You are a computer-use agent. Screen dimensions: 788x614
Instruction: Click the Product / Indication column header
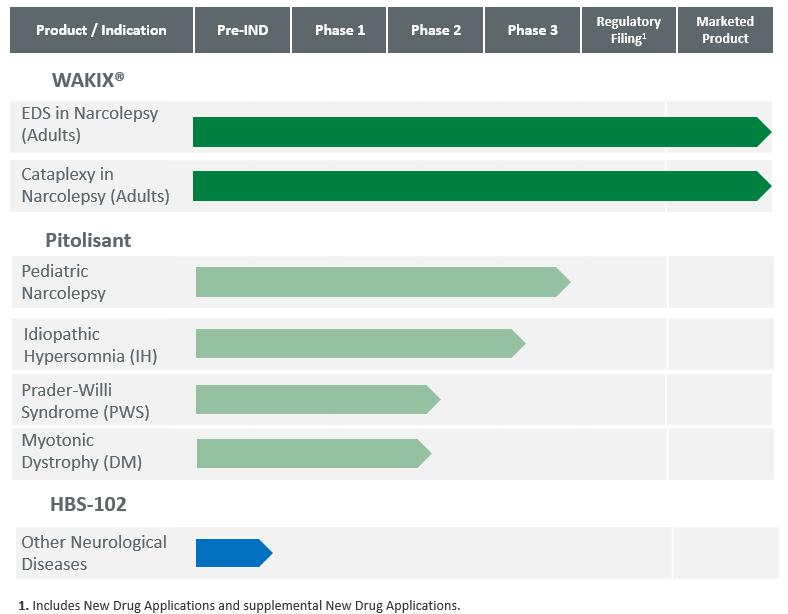click(x=102, y=30)
